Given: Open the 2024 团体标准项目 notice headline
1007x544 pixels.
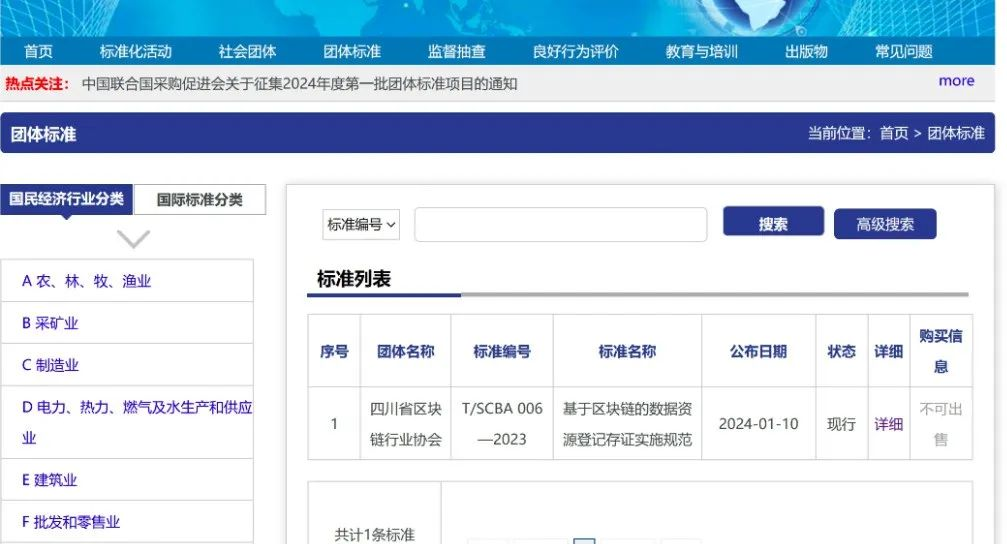Looking at the screenshot, I should [x=300, y=84].
